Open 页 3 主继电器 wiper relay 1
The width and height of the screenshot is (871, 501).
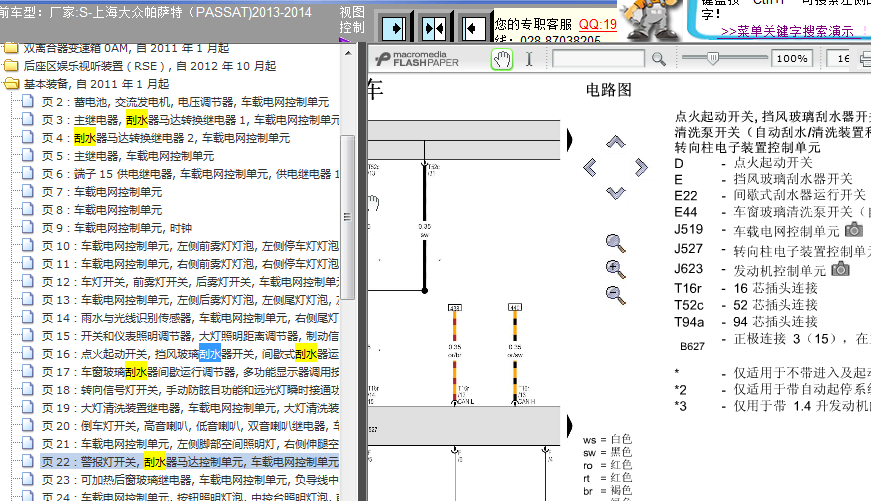190,120
